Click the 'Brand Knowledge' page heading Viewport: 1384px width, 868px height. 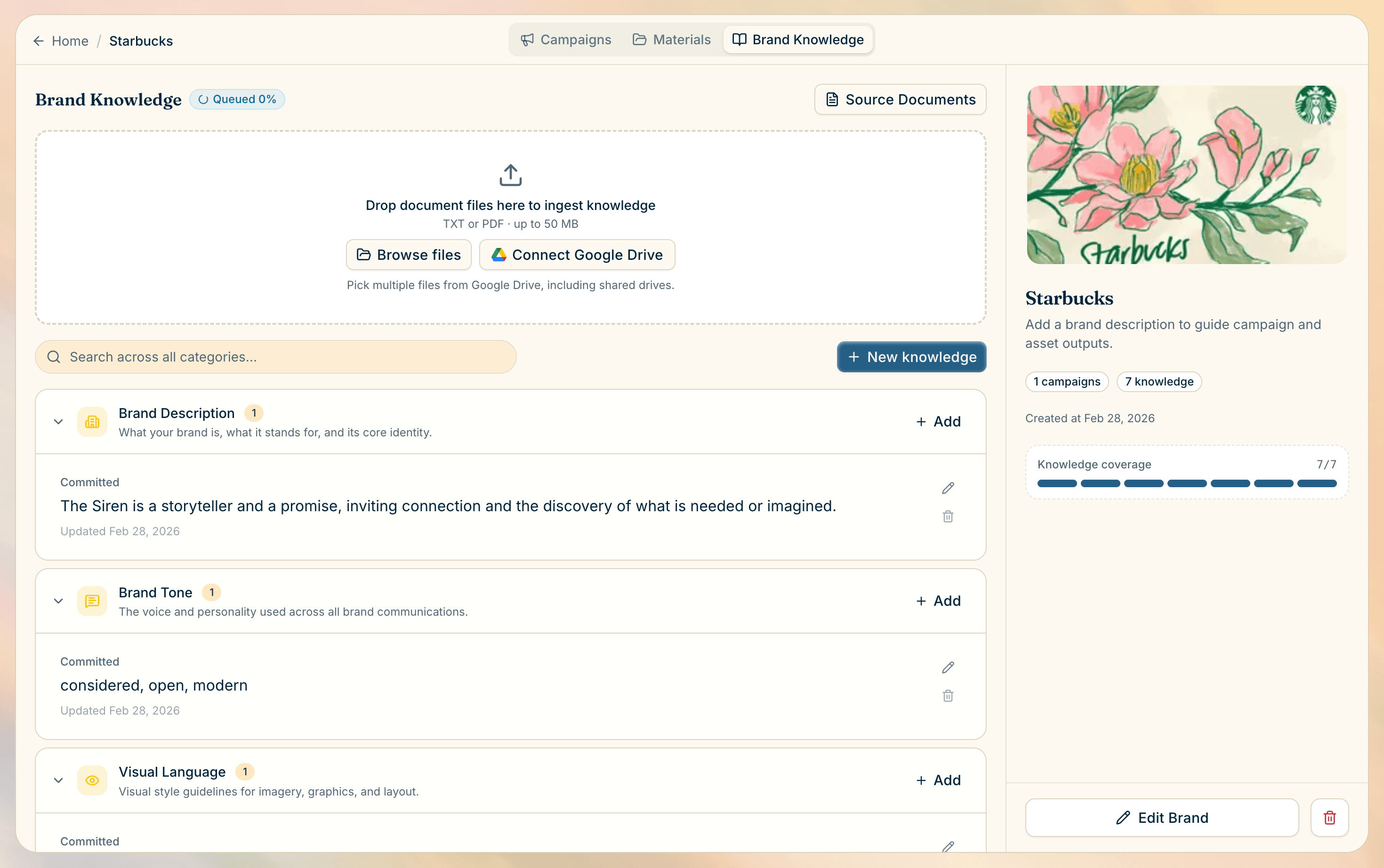(108, 100)
